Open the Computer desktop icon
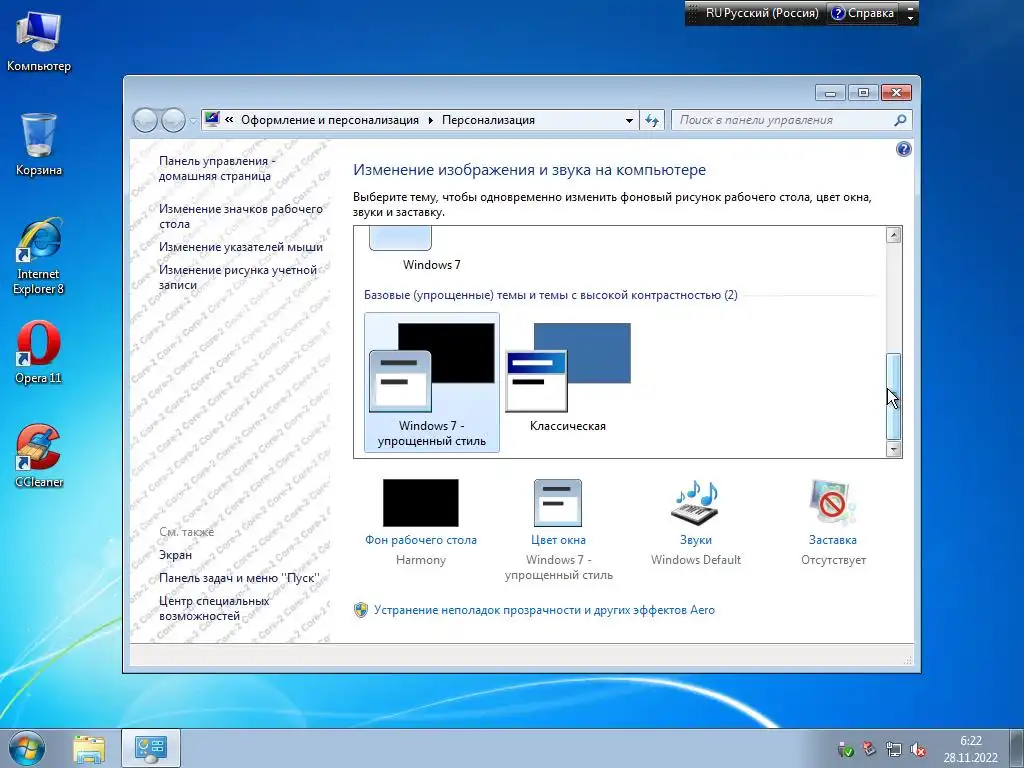The height and width of the screenshot is (768, 1024). (39, 40)
